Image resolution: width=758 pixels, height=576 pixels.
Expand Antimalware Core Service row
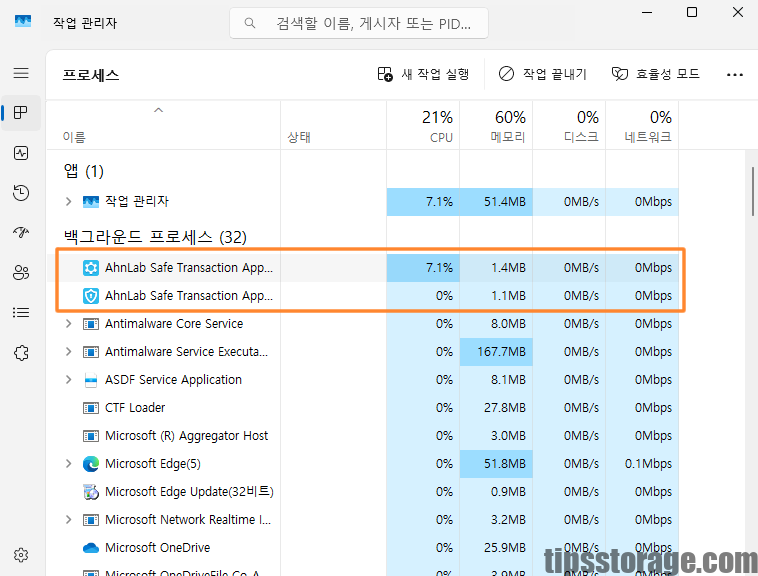(68, 324)
